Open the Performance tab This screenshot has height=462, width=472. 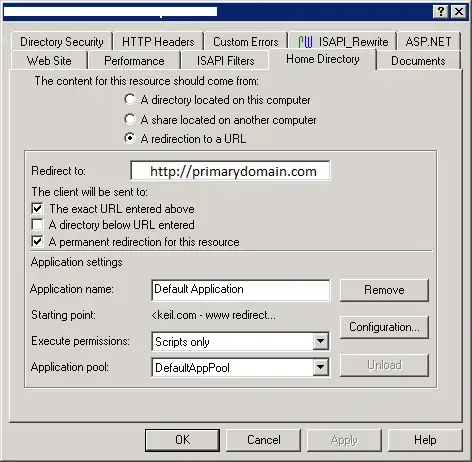(x=134, y=61)
